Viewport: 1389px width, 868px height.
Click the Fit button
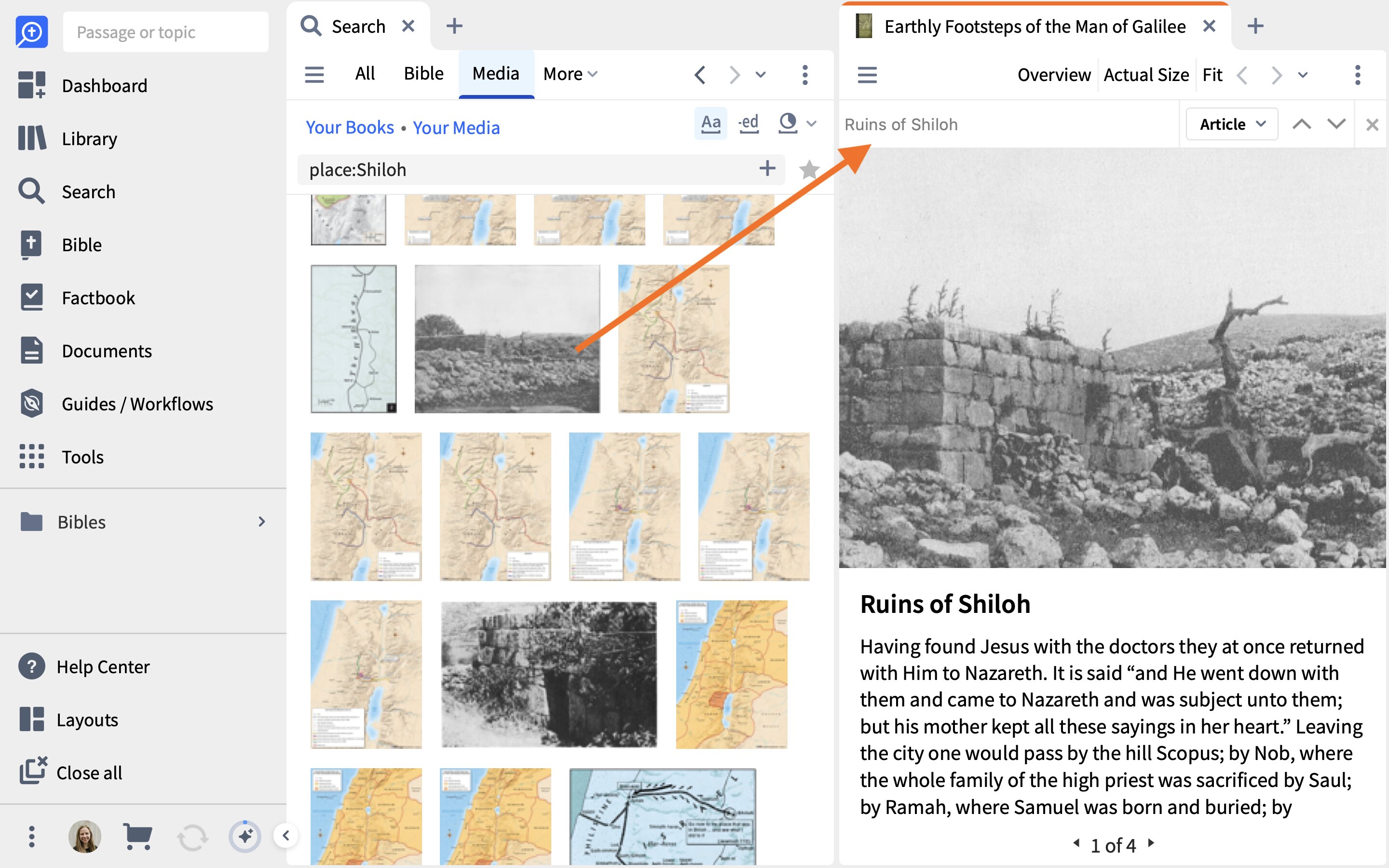coord(1212,75)
